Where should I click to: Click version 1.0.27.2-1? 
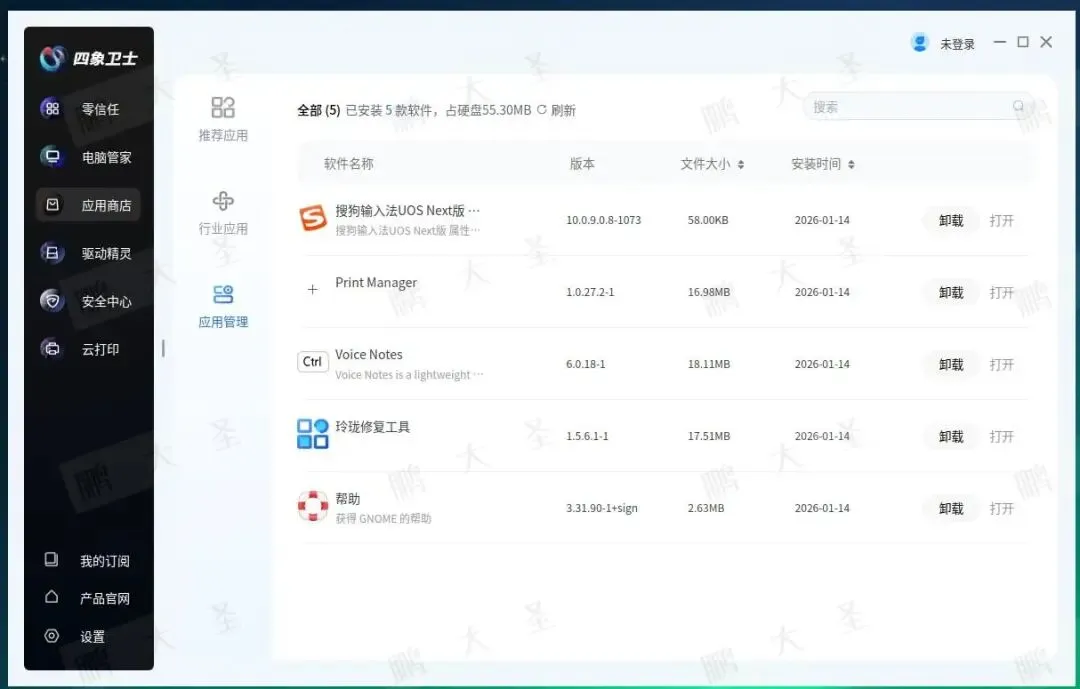point(590,292)
